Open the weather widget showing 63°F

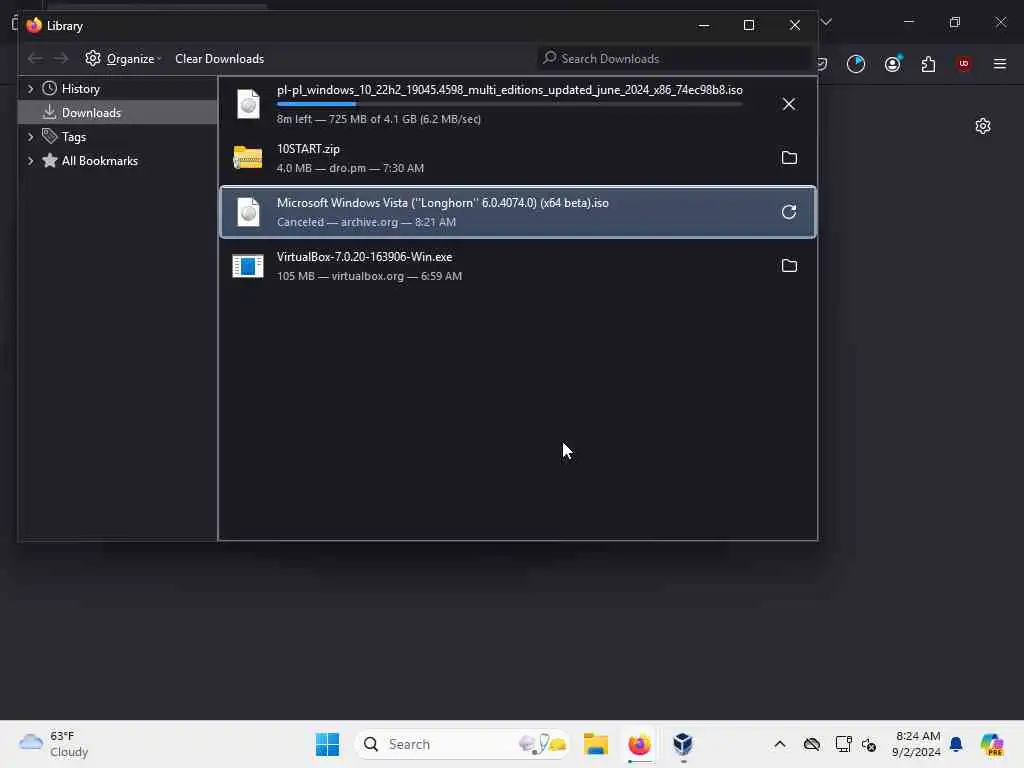(54, 744)
